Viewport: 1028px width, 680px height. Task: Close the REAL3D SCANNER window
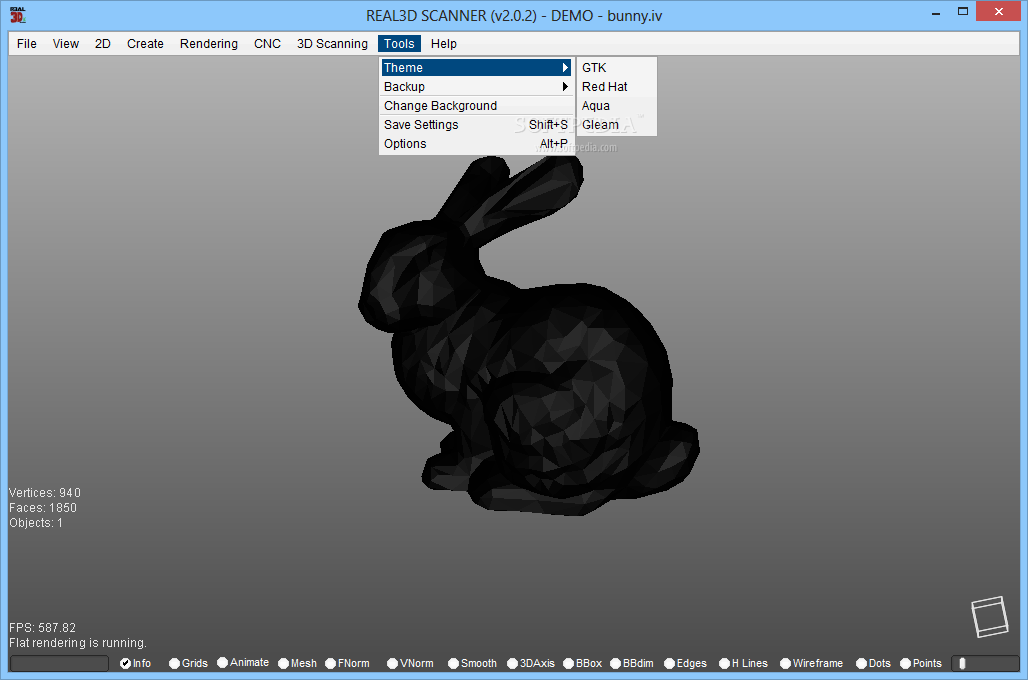tap(998, 12)
